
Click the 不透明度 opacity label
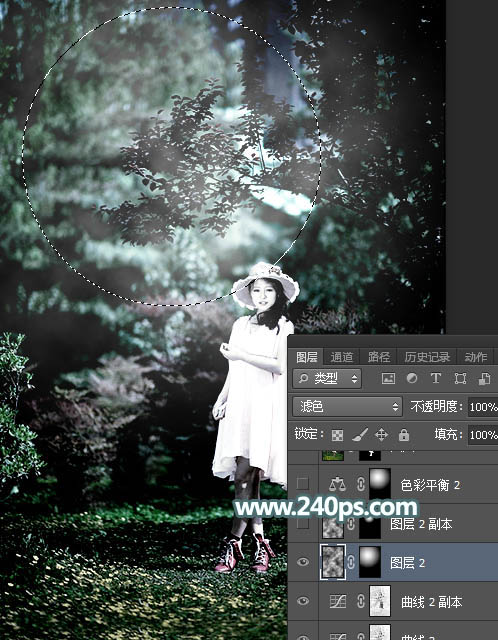pos(437,407)
